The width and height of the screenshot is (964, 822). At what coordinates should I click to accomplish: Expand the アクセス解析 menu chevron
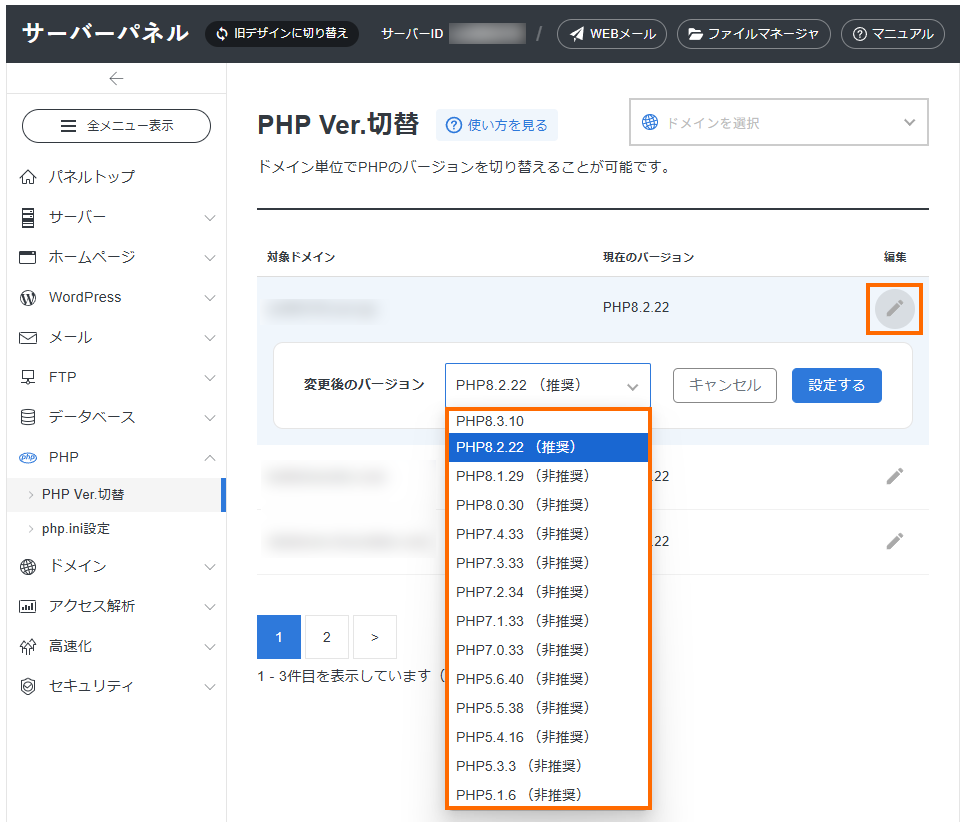pos(210,607)
